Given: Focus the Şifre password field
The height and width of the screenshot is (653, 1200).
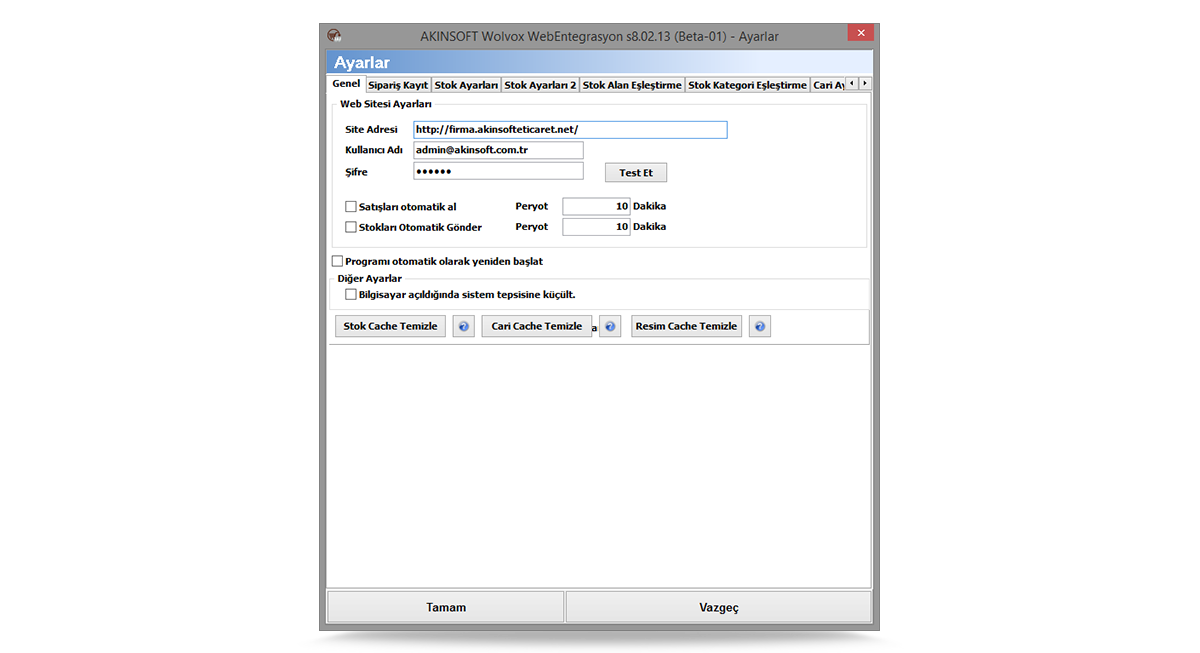Looking at the screenshot, I should [x=498, y=172].
